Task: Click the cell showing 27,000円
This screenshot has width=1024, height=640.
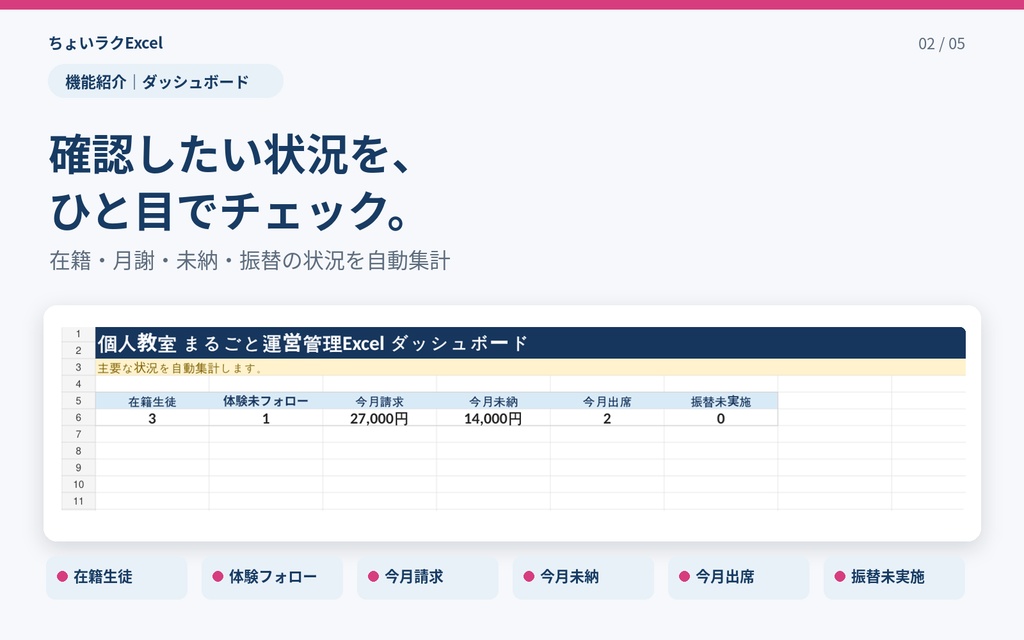Action: [379, 418]
